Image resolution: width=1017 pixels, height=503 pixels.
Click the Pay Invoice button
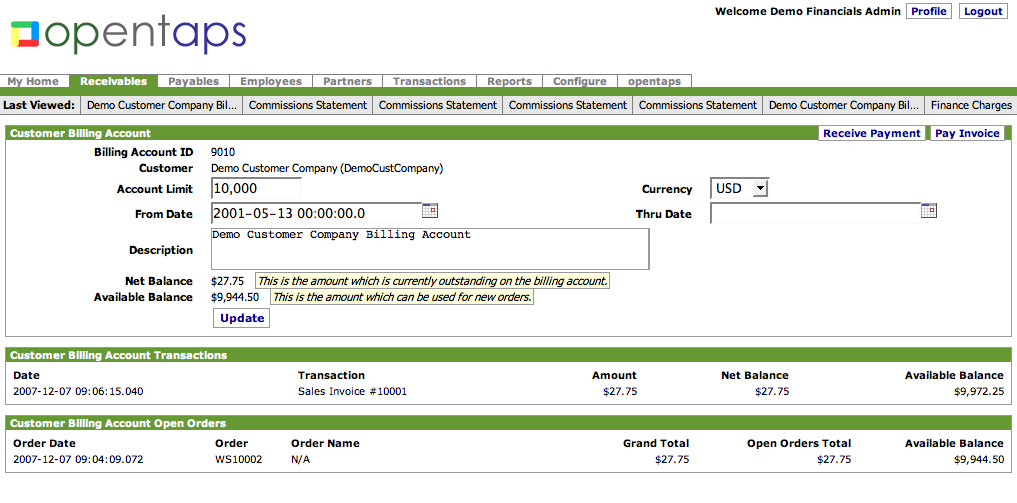click(967, 133)
